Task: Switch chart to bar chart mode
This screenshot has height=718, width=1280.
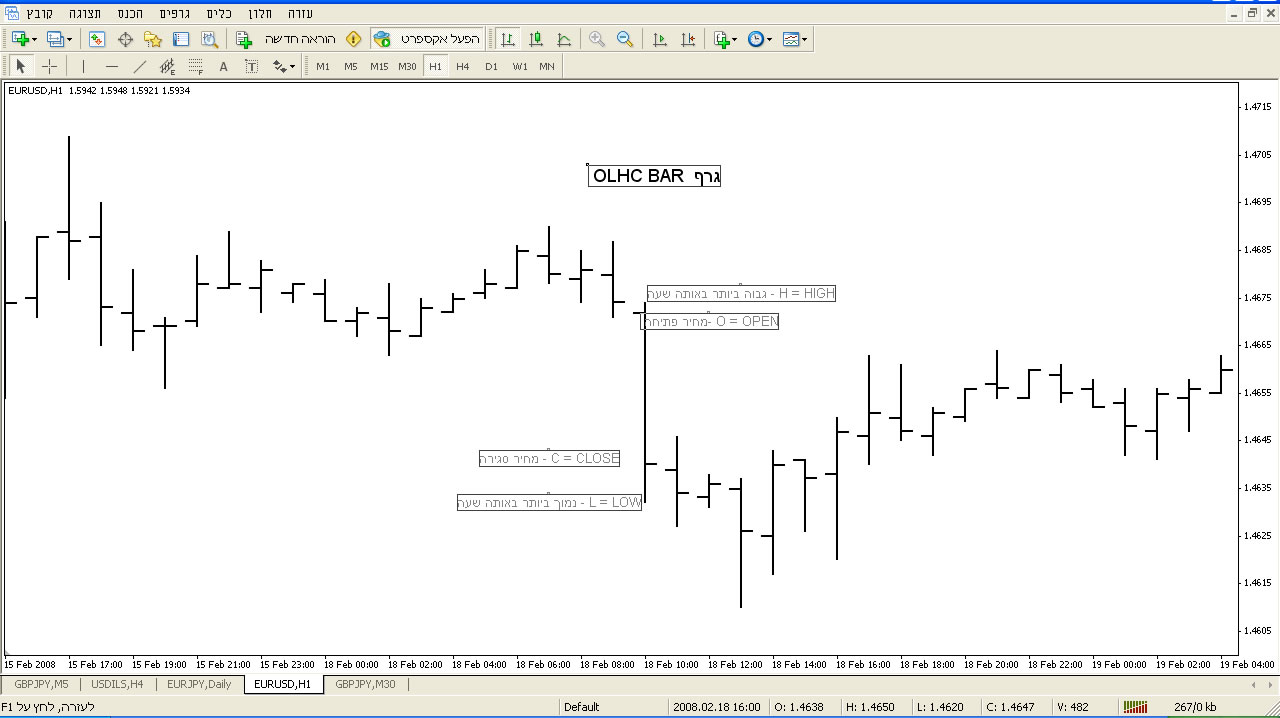Action: point(508,39)
